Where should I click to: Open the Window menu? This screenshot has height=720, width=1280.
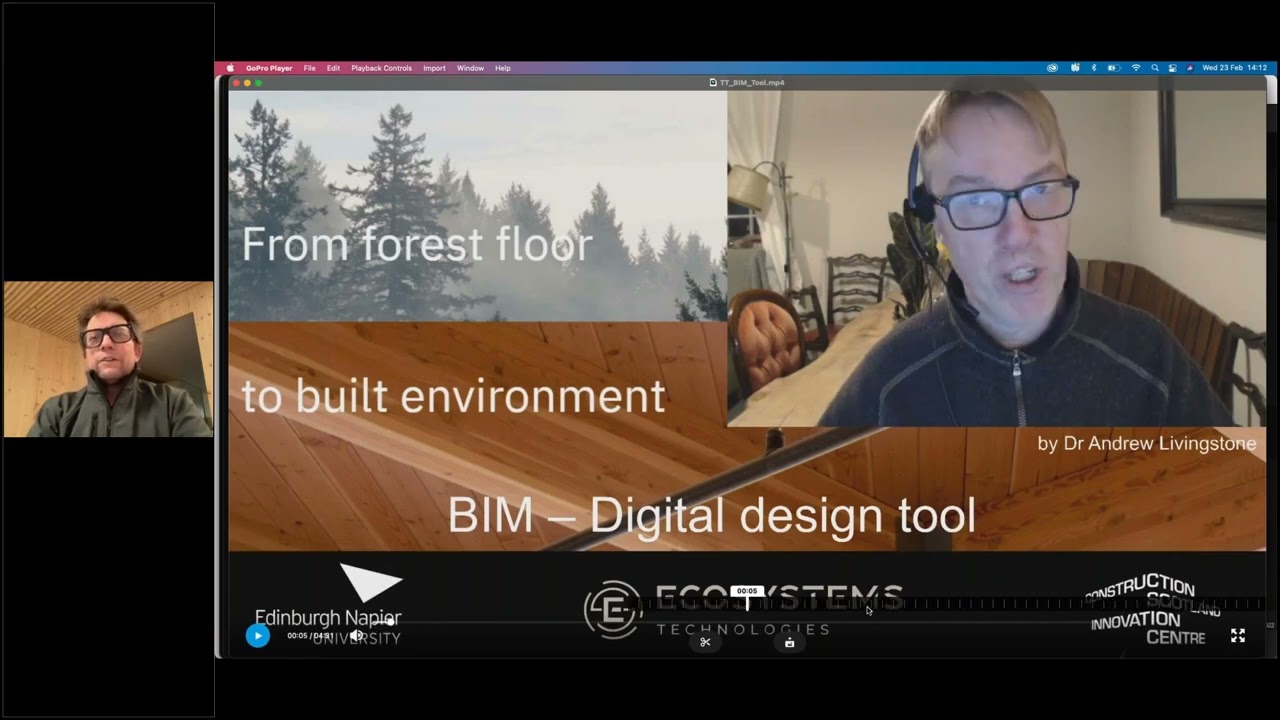[x=470, y=68]
